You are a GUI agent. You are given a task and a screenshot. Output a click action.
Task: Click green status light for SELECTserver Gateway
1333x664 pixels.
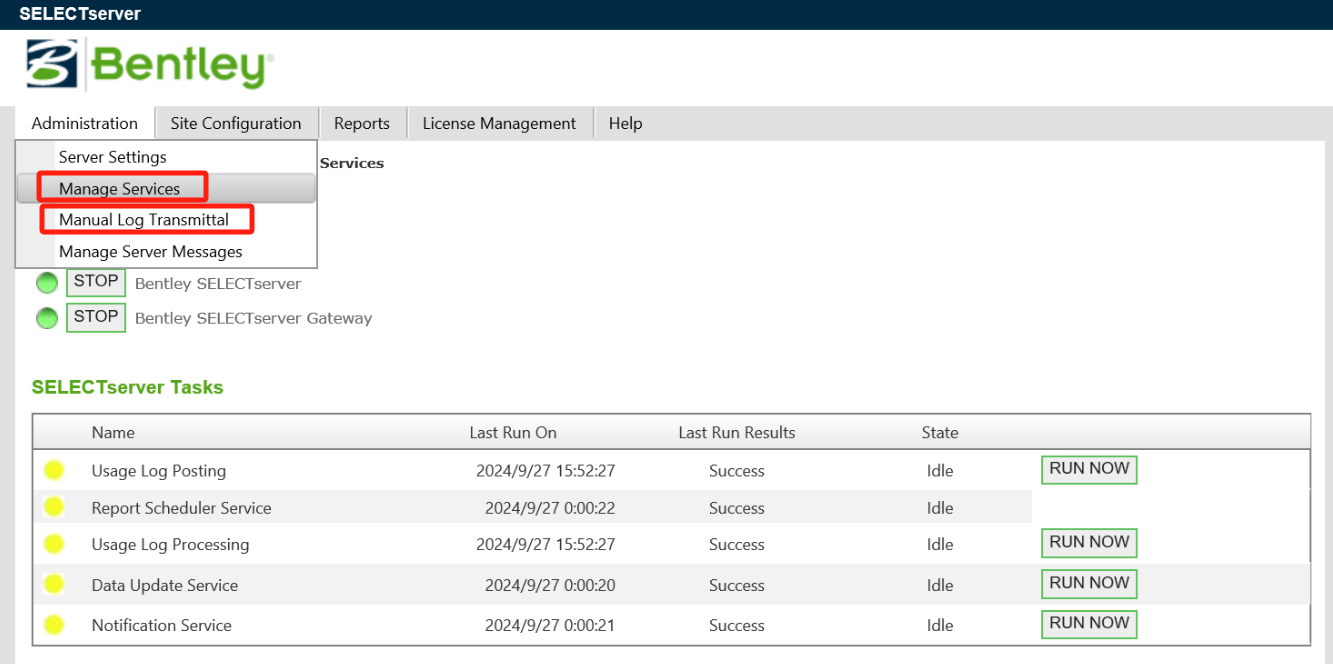click(x=47, y=318)
